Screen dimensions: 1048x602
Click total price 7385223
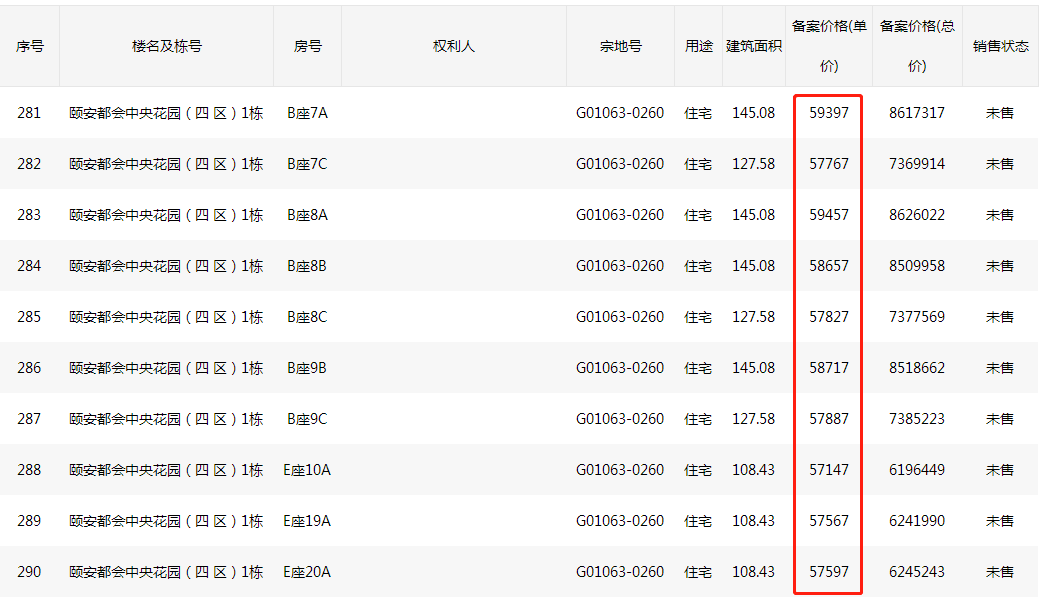(917, 419)
